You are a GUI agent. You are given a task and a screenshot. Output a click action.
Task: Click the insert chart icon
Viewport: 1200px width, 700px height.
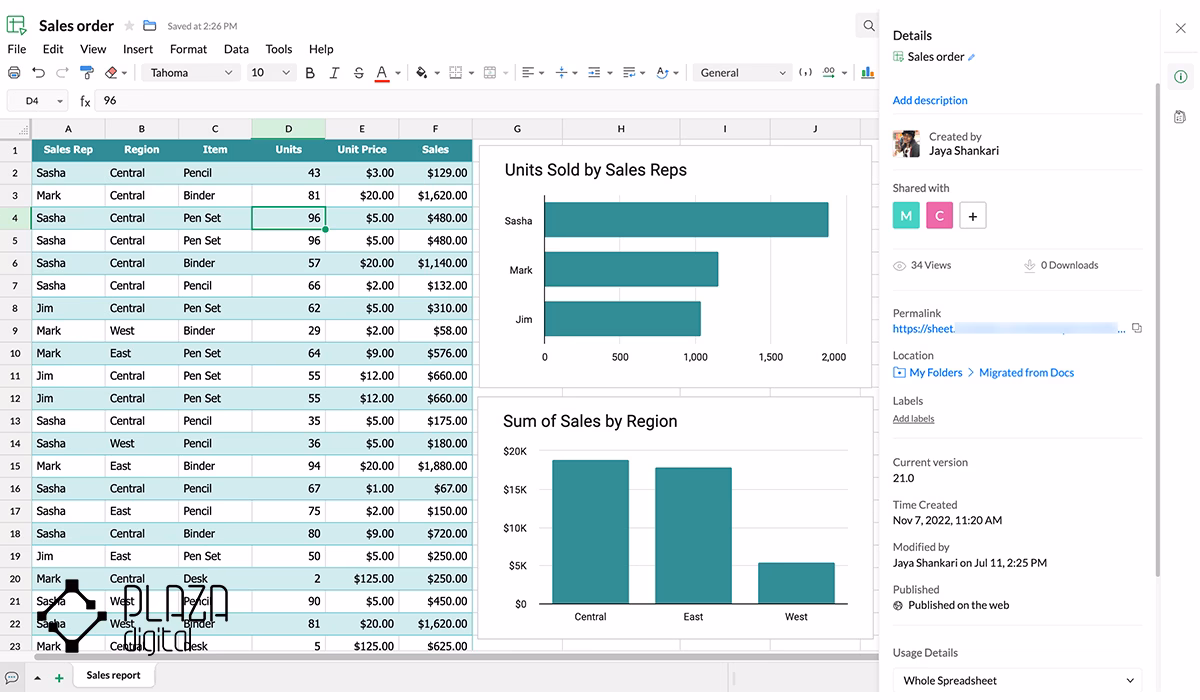[x=868, y=72]
